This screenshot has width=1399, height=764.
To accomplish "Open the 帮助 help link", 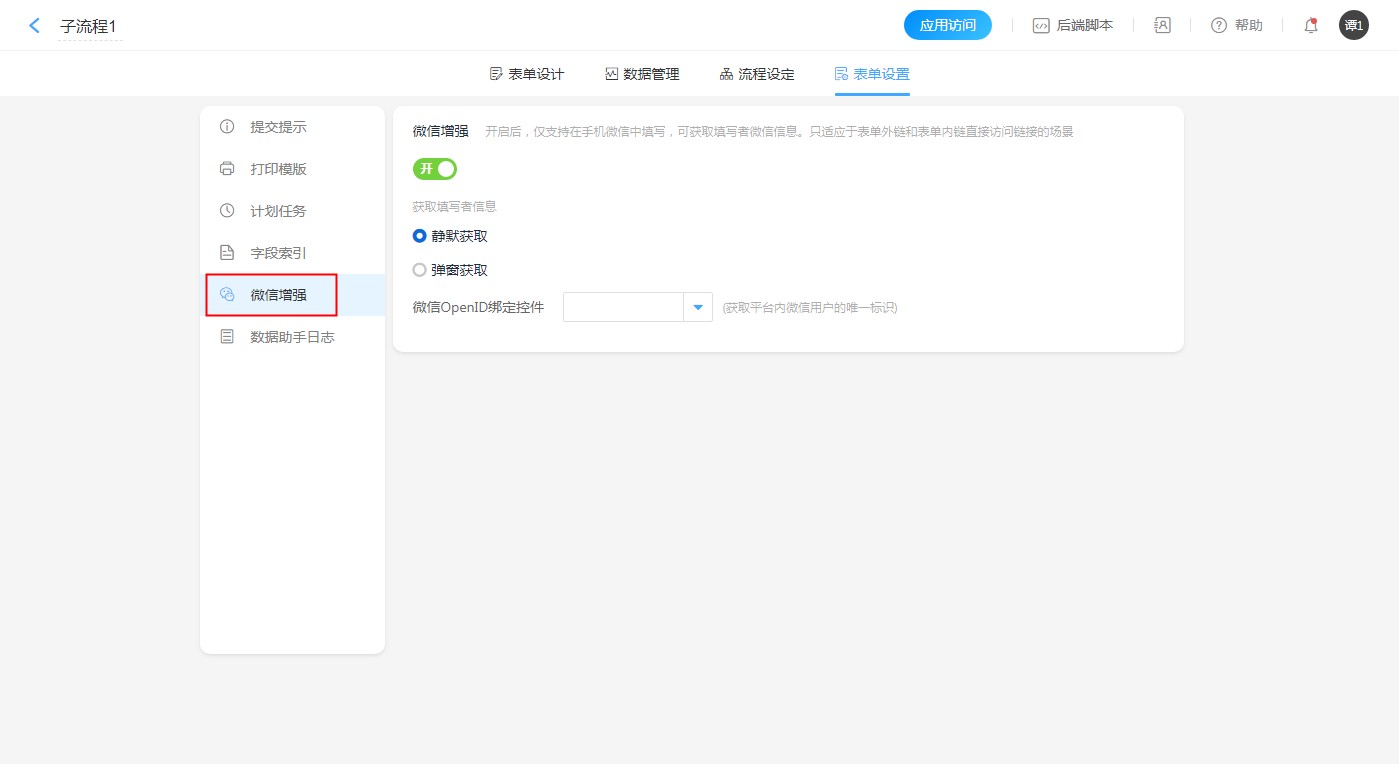I will pos(1237,26).
